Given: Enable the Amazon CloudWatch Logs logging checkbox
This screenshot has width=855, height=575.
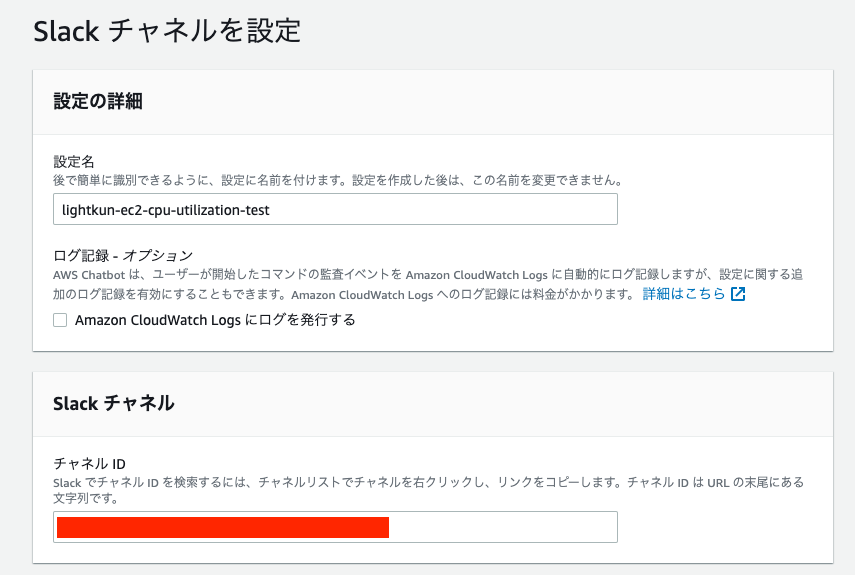Looking at the screenshot, I should (60, 320).
